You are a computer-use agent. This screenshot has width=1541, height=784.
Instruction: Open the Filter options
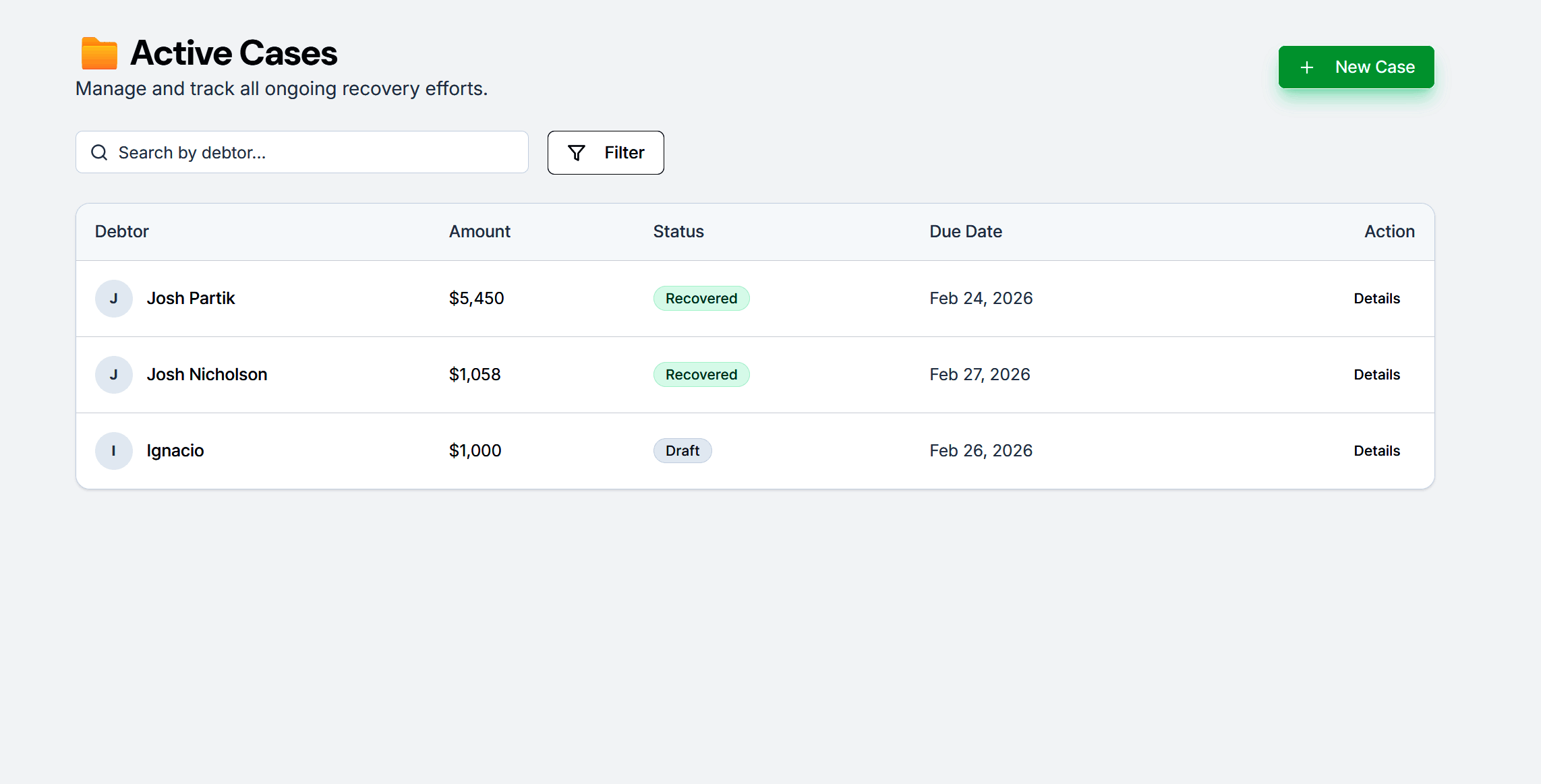pos(605,153)
